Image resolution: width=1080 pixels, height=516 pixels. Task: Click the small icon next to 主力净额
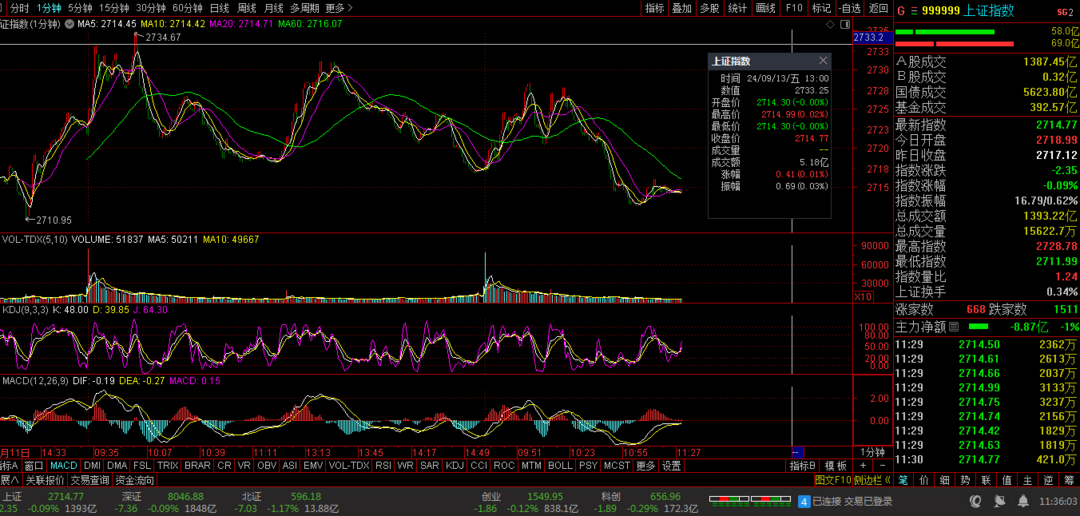(954, 326)
